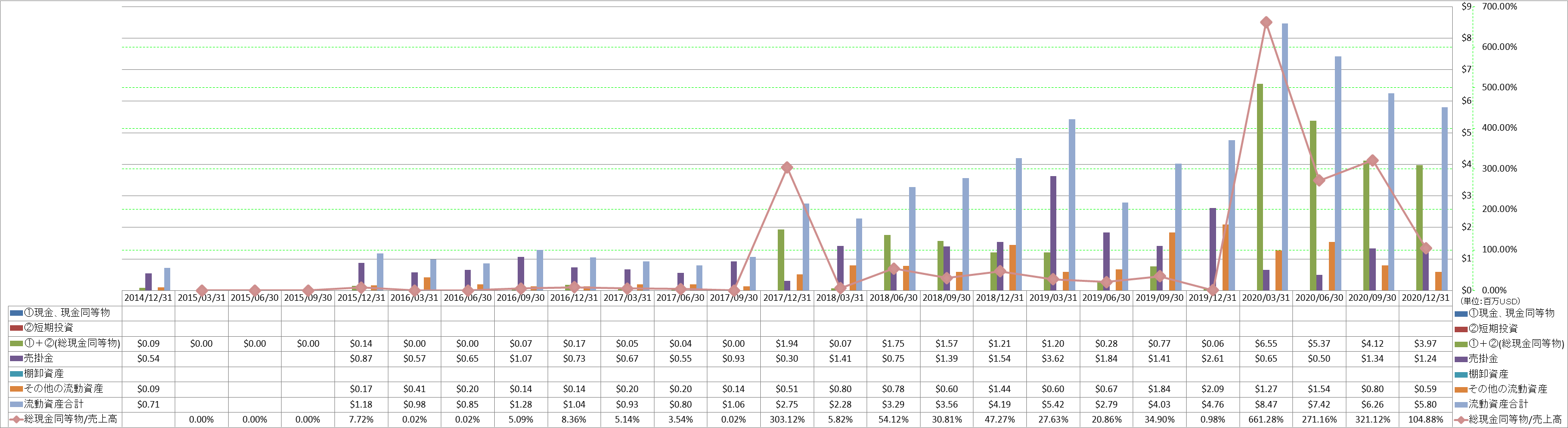Click the $5.42 流動資産合計 cell
This screenshot has height=428, width=1568.
[x=1053, y=404]
